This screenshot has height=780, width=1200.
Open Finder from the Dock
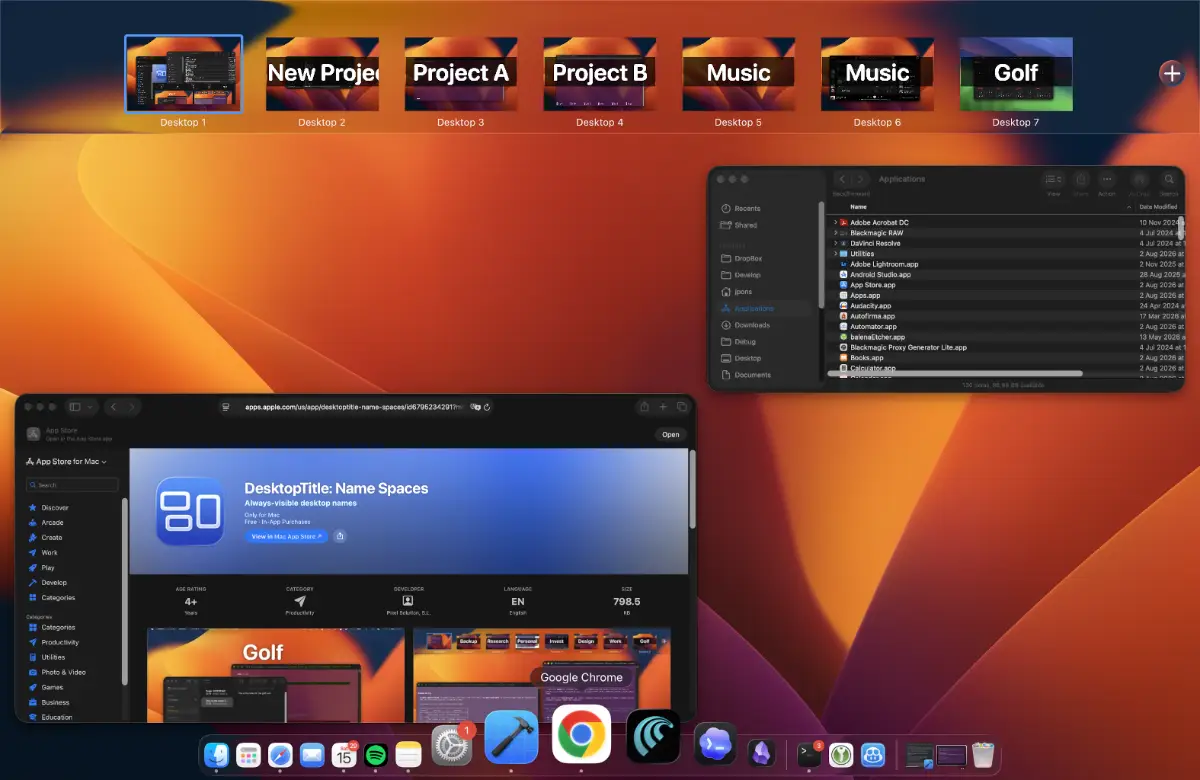point(216,755)
